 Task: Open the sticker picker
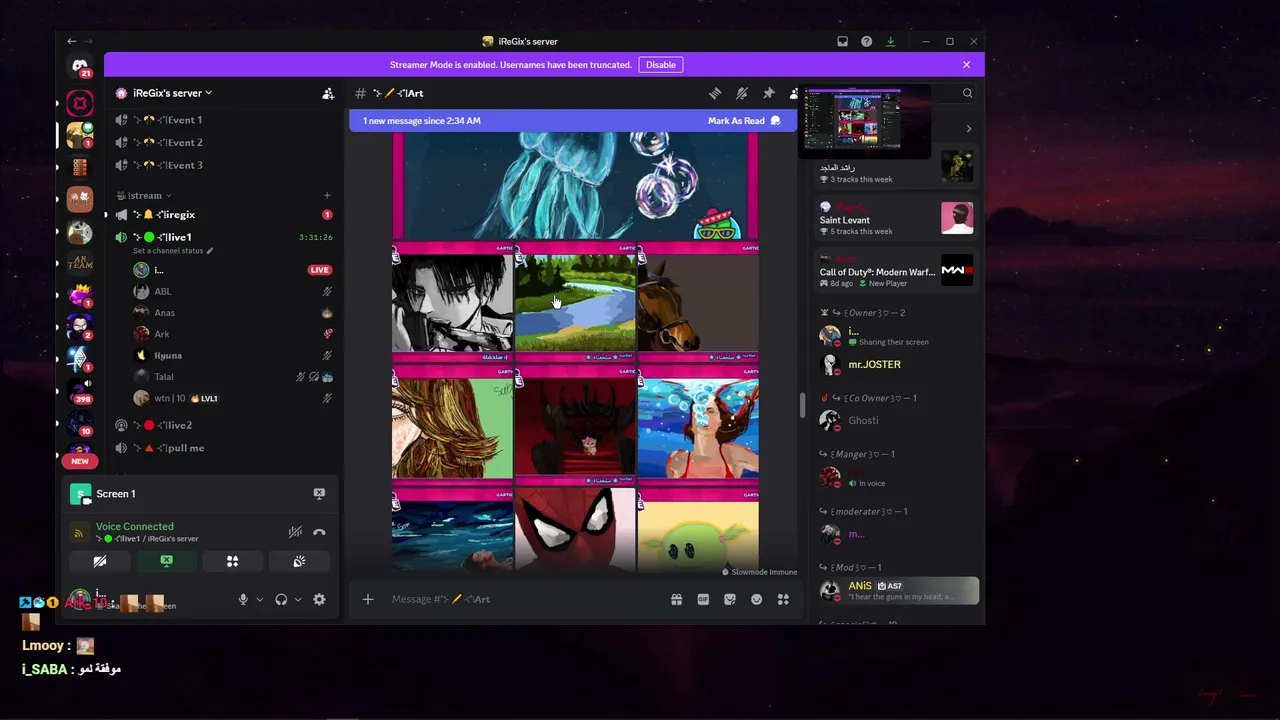(x=730, y=599)
